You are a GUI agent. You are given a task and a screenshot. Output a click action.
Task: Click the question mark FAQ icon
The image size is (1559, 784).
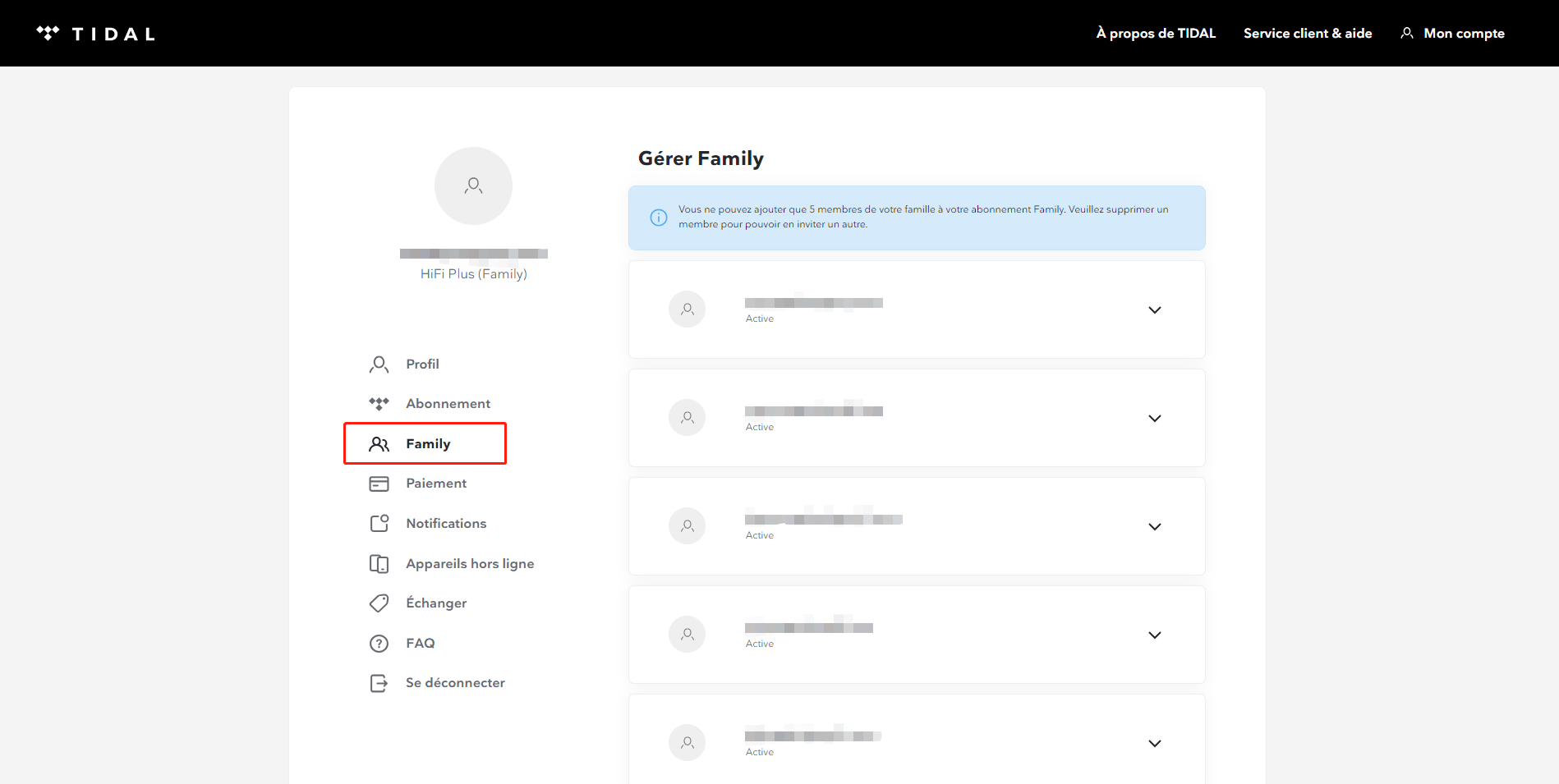(x=379, y=644)
